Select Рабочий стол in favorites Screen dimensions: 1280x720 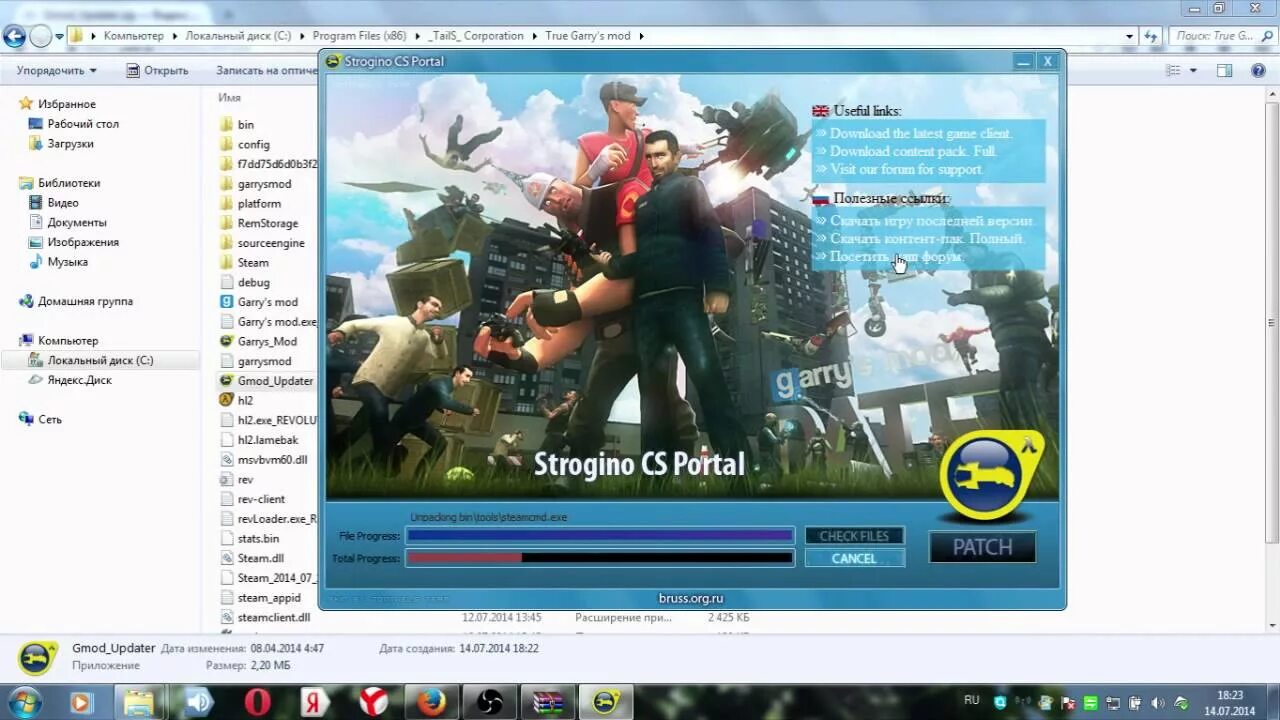(83, 124)
